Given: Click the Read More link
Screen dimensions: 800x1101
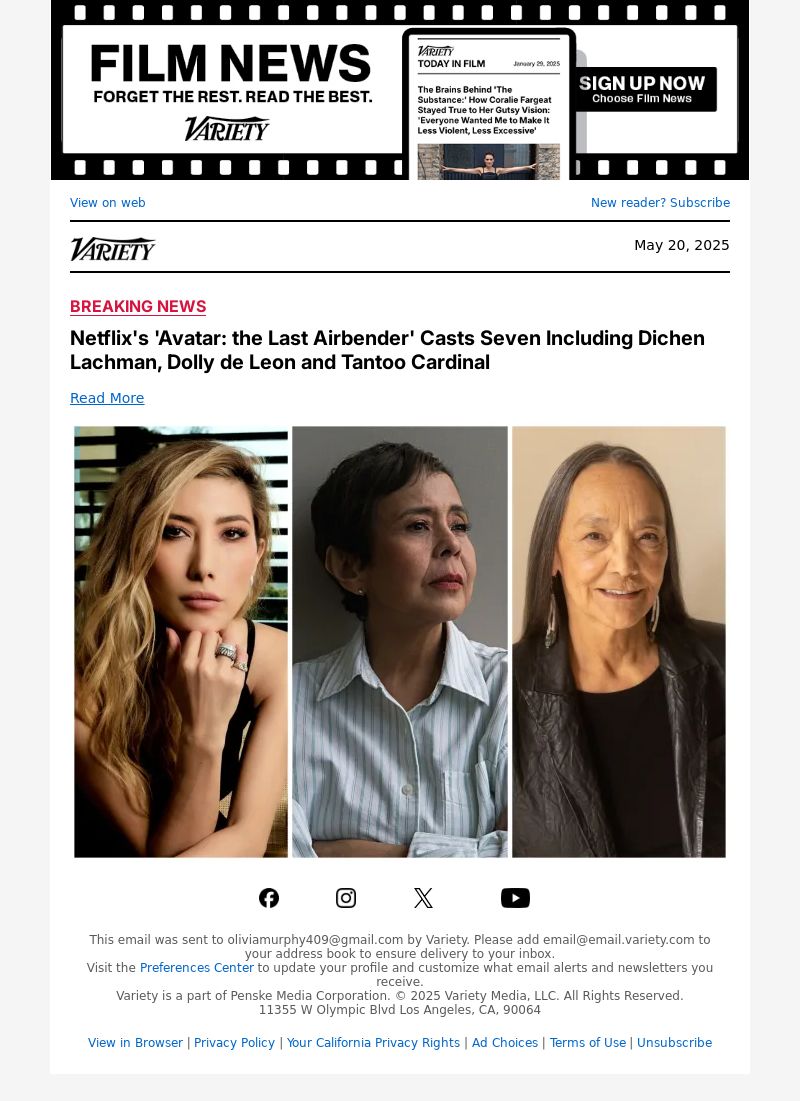Looking at the screenshot, I should (x=107, y=398).
